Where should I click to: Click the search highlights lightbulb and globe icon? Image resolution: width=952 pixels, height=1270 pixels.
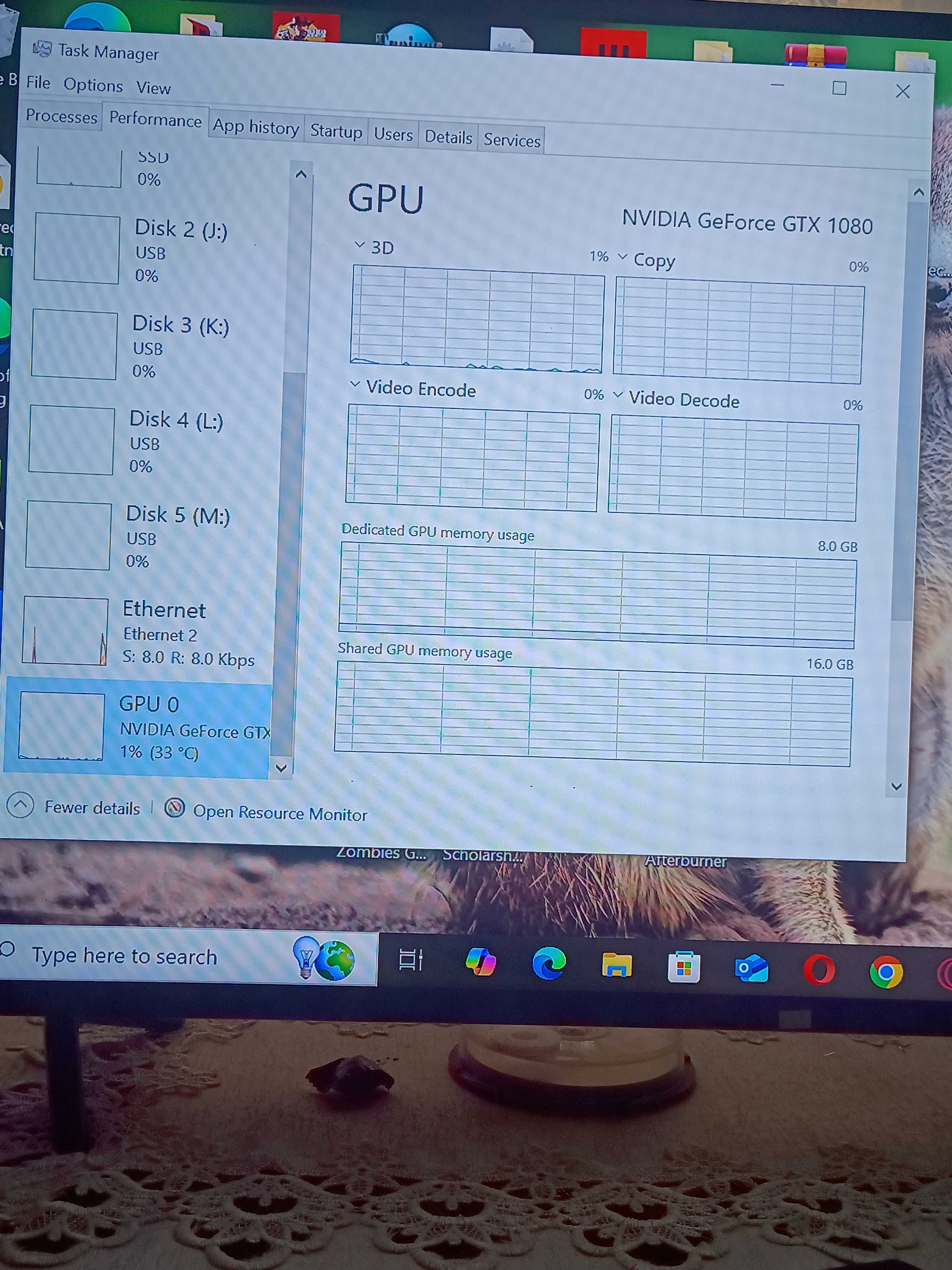point(324,958)
